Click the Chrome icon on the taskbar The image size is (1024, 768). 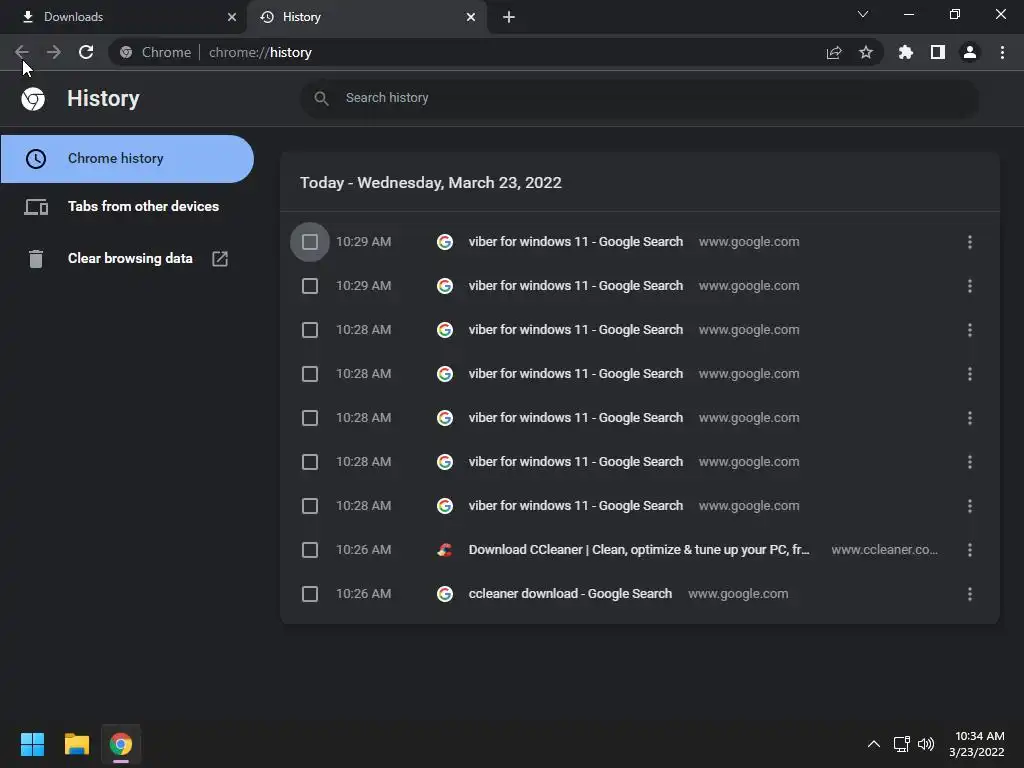pos(121,744)
